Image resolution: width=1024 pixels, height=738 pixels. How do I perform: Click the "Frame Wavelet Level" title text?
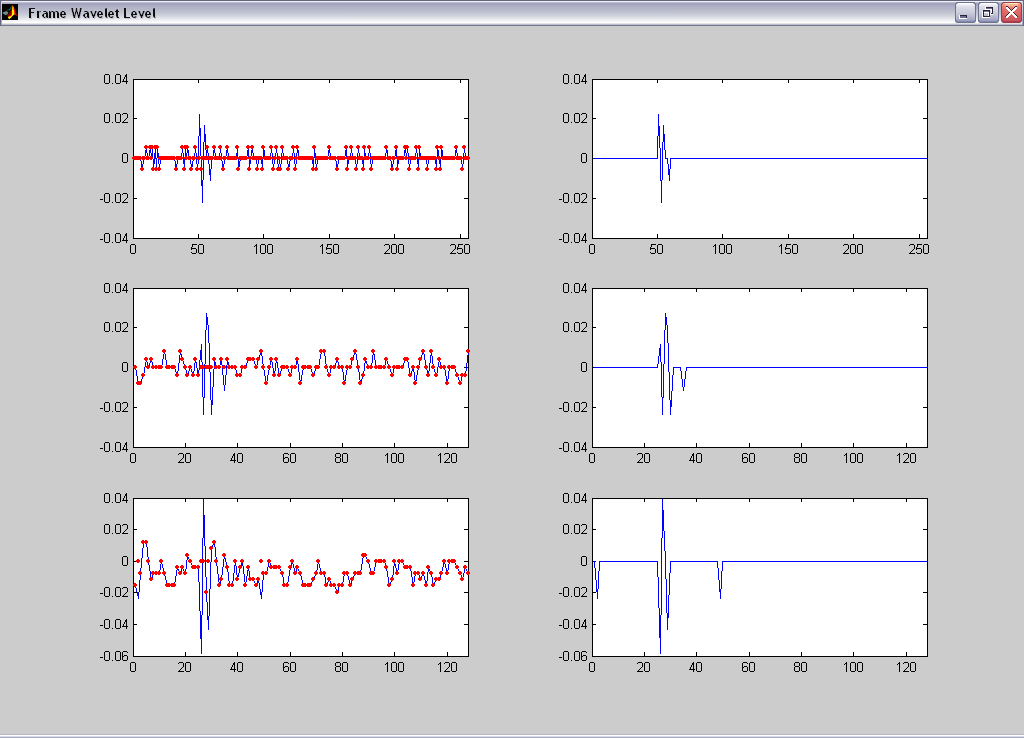tap(91, 13)
